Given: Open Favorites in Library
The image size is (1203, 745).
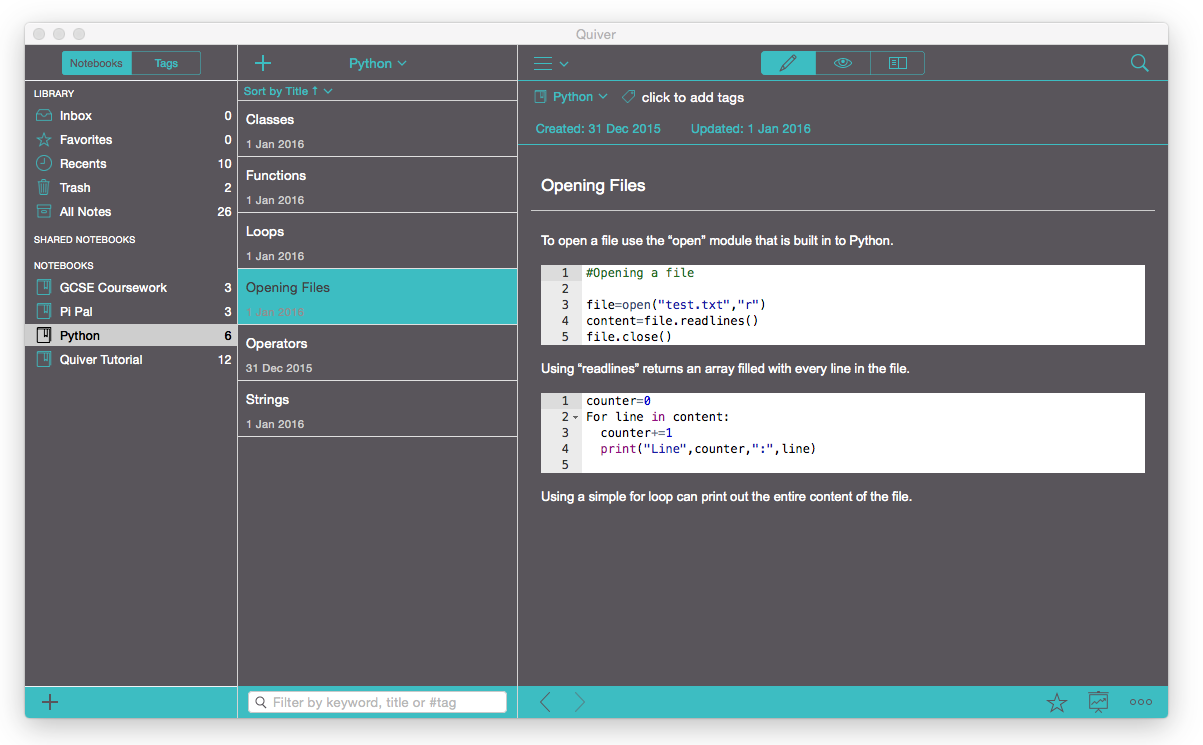Looking at the screenshot, I should pos(131,140).
